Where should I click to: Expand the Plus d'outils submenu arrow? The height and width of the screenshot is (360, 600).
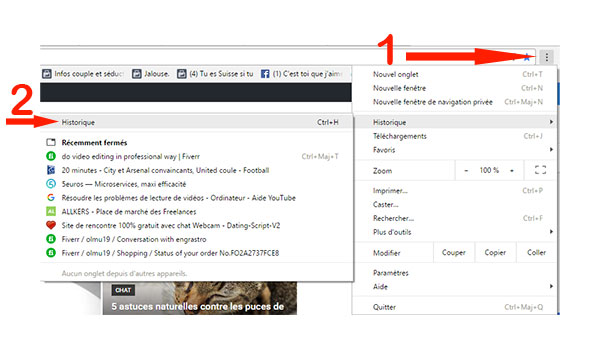[x=551, y=232]
